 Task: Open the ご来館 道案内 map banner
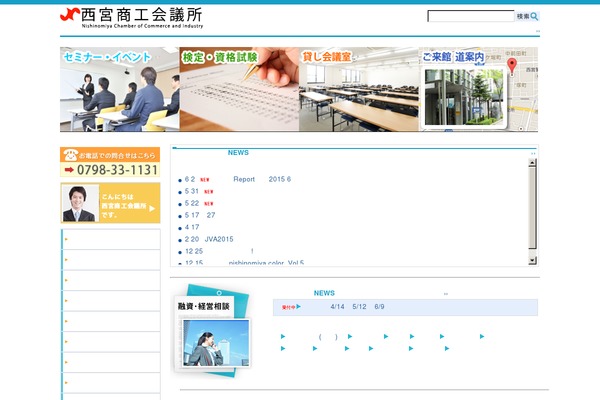[x=478, y=90]
